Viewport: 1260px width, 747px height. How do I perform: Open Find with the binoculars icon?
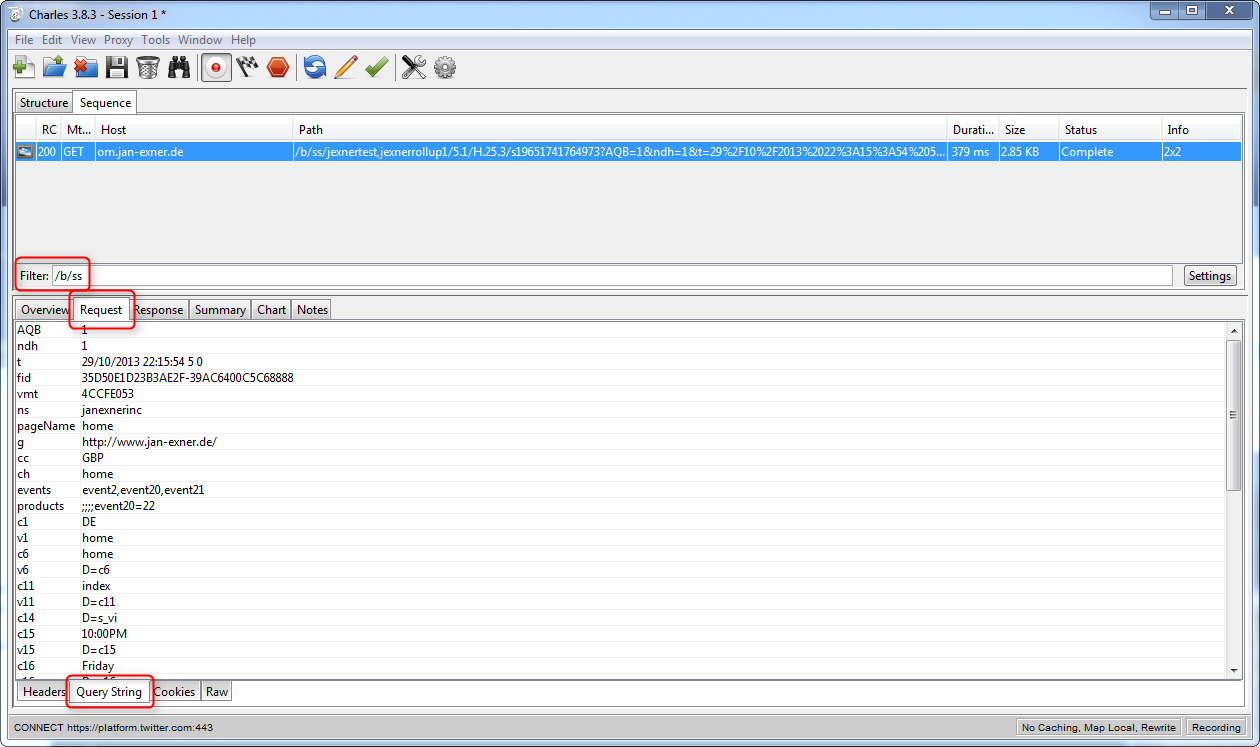pyautogui.click(x=179, y=67)
